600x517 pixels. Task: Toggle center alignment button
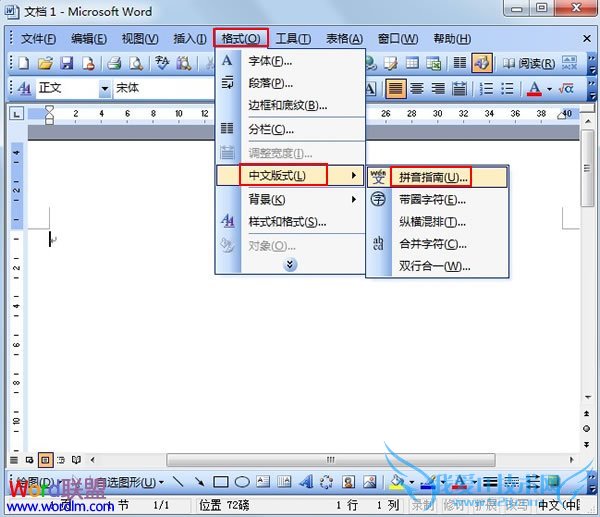click(x=417, y=89)
